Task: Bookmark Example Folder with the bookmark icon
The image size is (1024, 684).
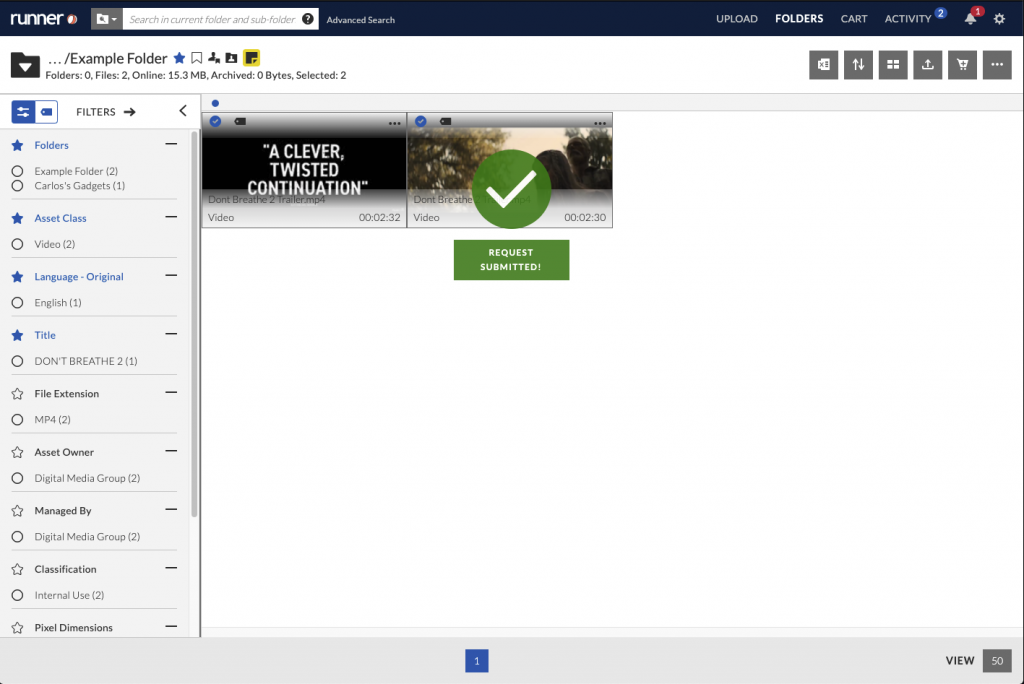Action: (x=197, y=58)
